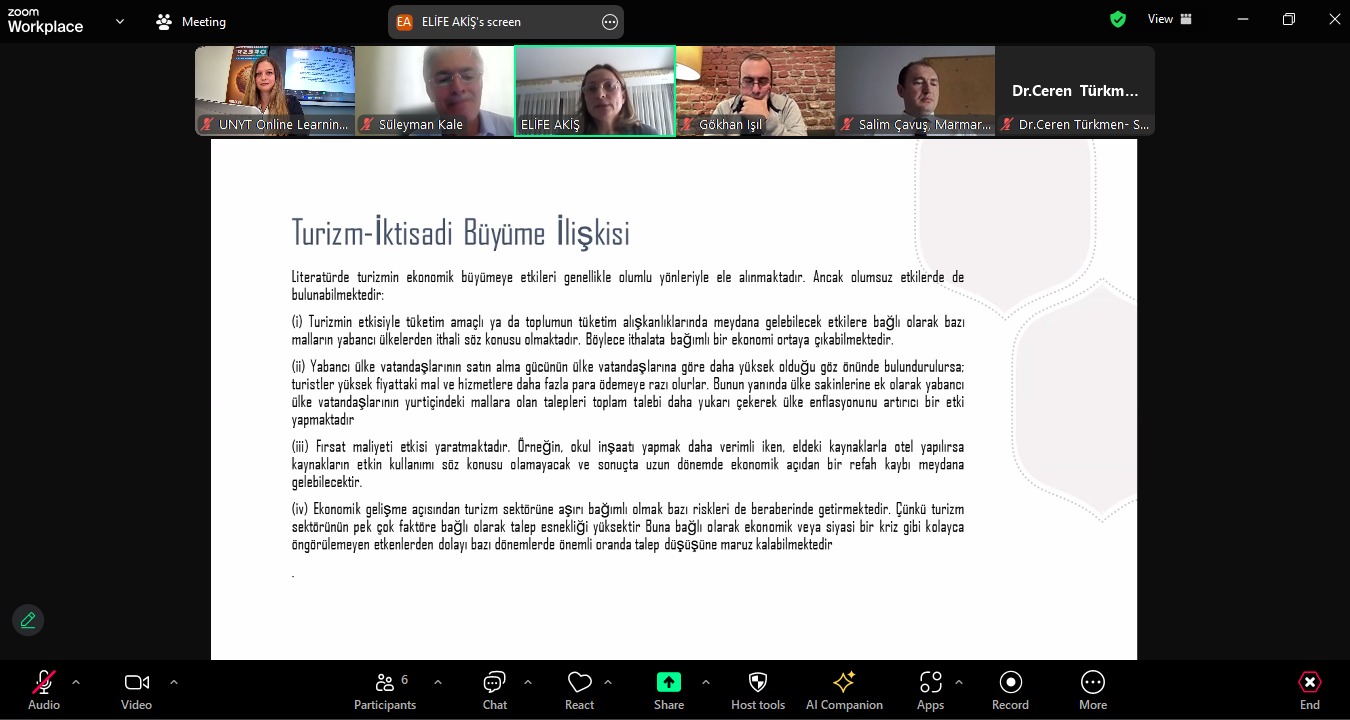Expand video options chevron

point(174,682)
